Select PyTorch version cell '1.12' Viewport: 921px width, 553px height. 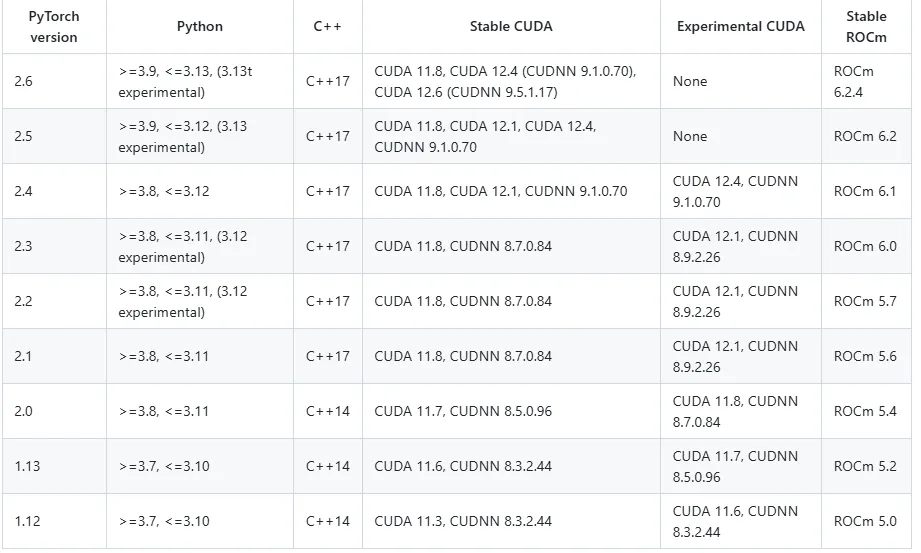[54, 521]
